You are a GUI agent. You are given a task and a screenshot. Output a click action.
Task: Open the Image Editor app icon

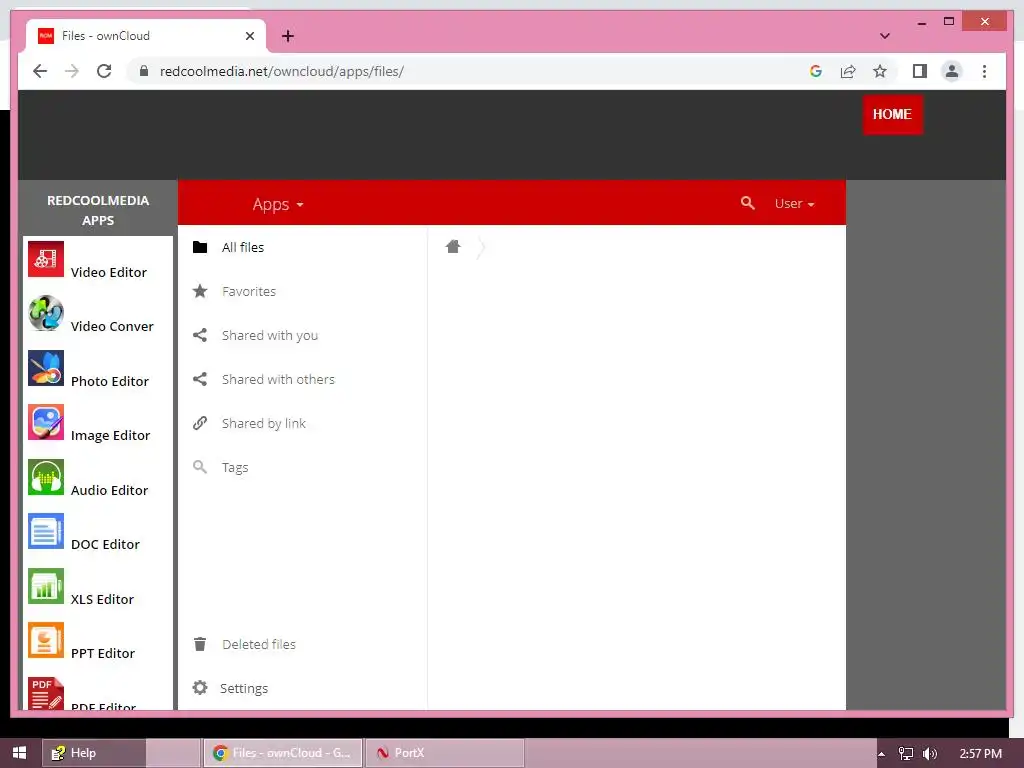(46, 423)
